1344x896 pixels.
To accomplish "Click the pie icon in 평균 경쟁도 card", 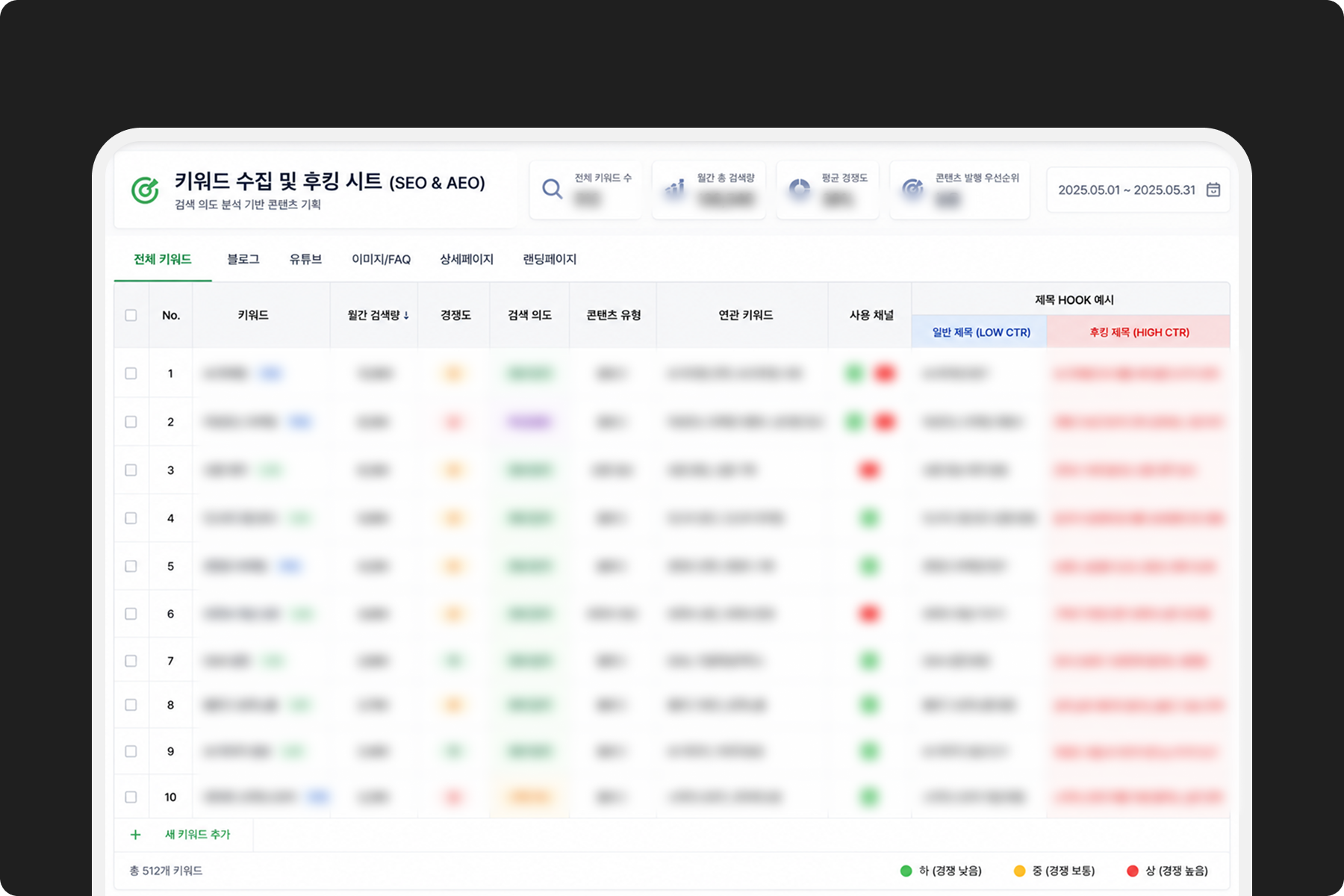I will click(x=800, y=189).
